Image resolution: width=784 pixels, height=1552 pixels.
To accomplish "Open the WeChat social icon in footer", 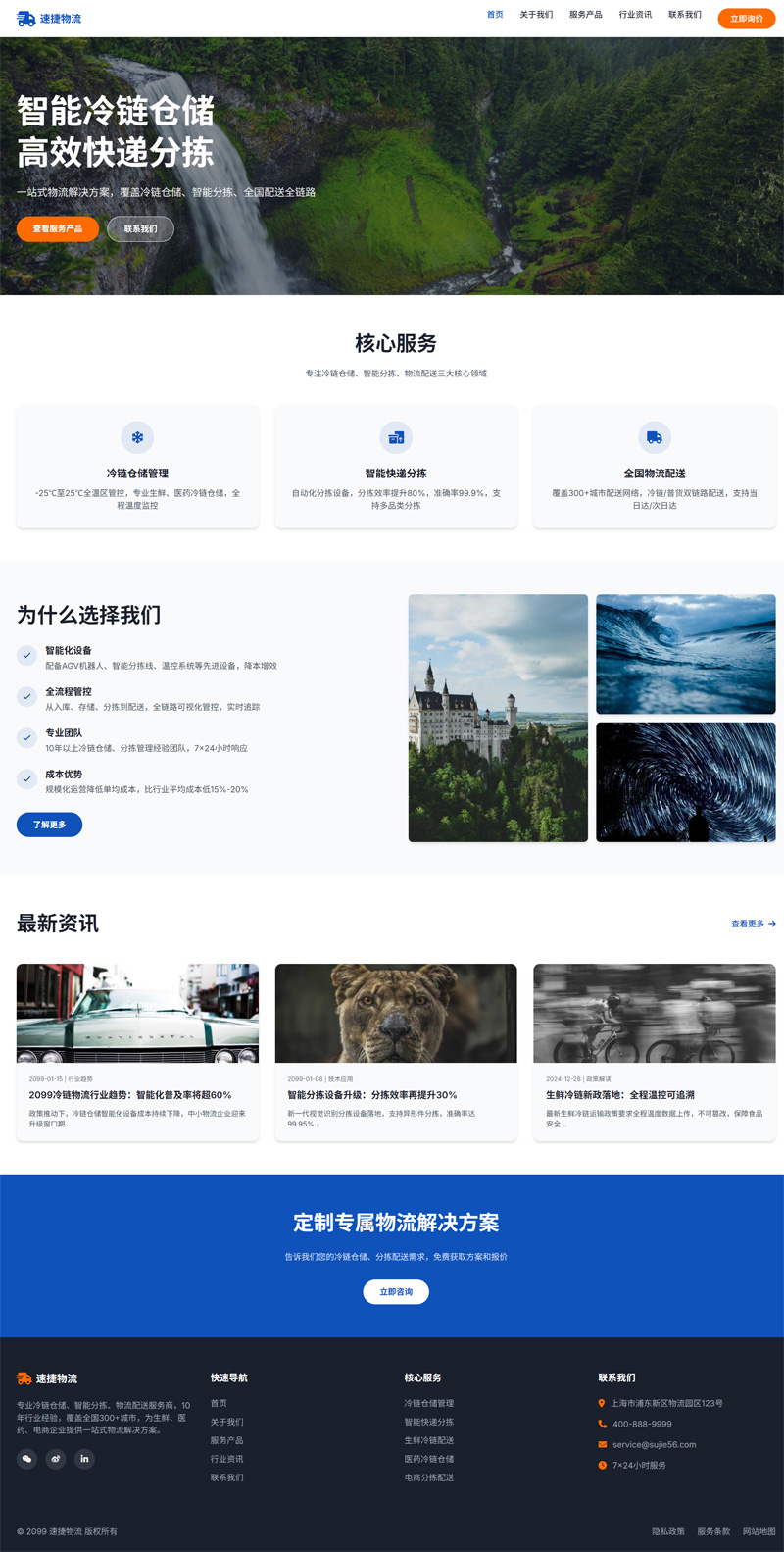I will [x=26, y=1459].
